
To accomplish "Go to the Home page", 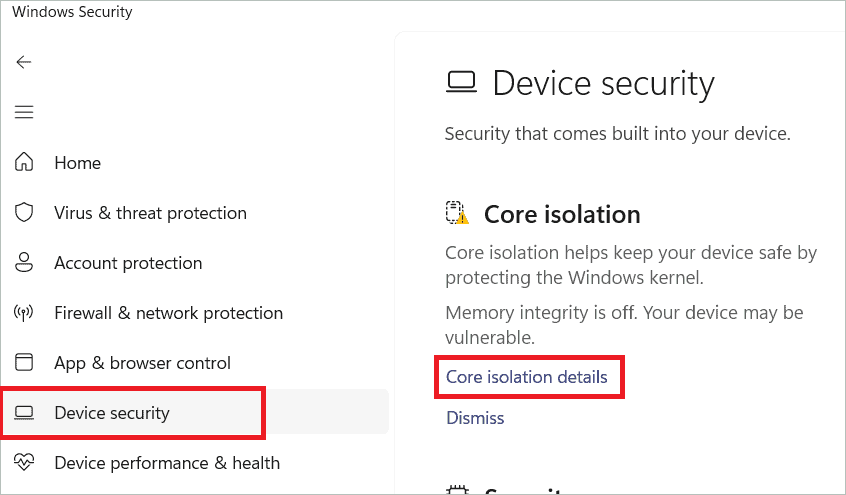I will (x=77, y=162).
